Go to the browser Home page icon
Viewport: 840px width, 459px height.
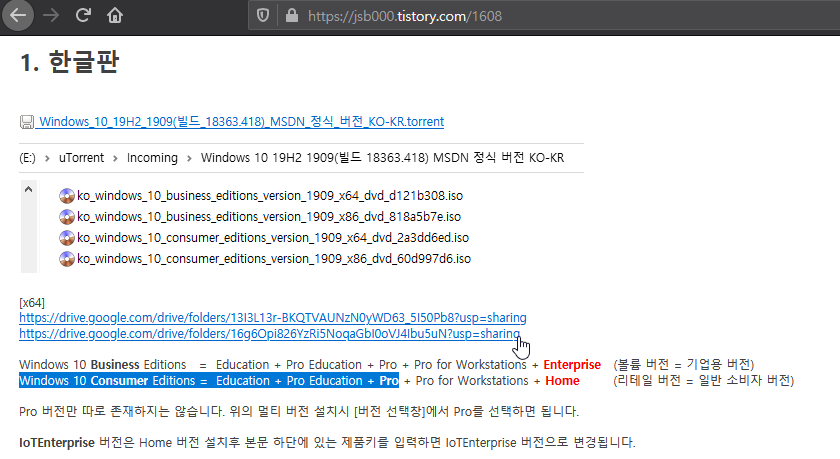[x=115, y=15]
